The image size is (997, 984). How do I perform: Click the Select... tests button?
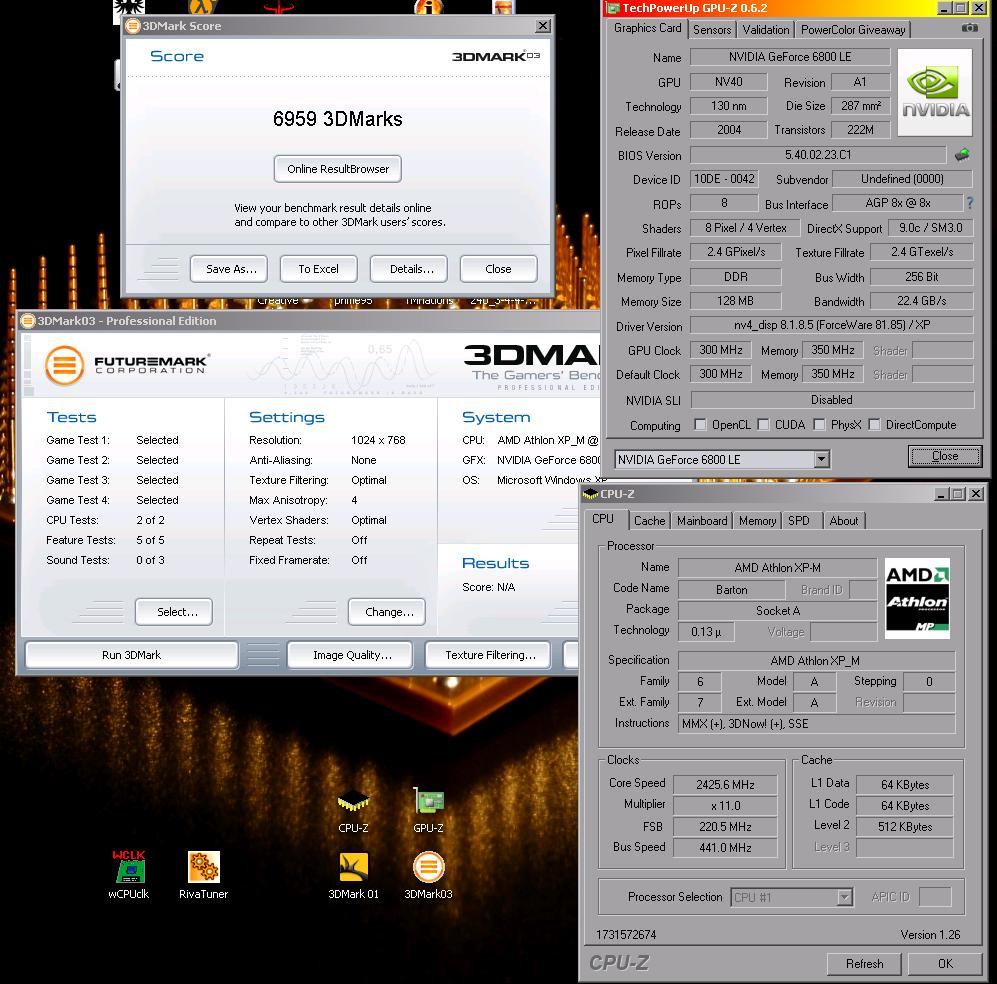[x=174, y=612]
